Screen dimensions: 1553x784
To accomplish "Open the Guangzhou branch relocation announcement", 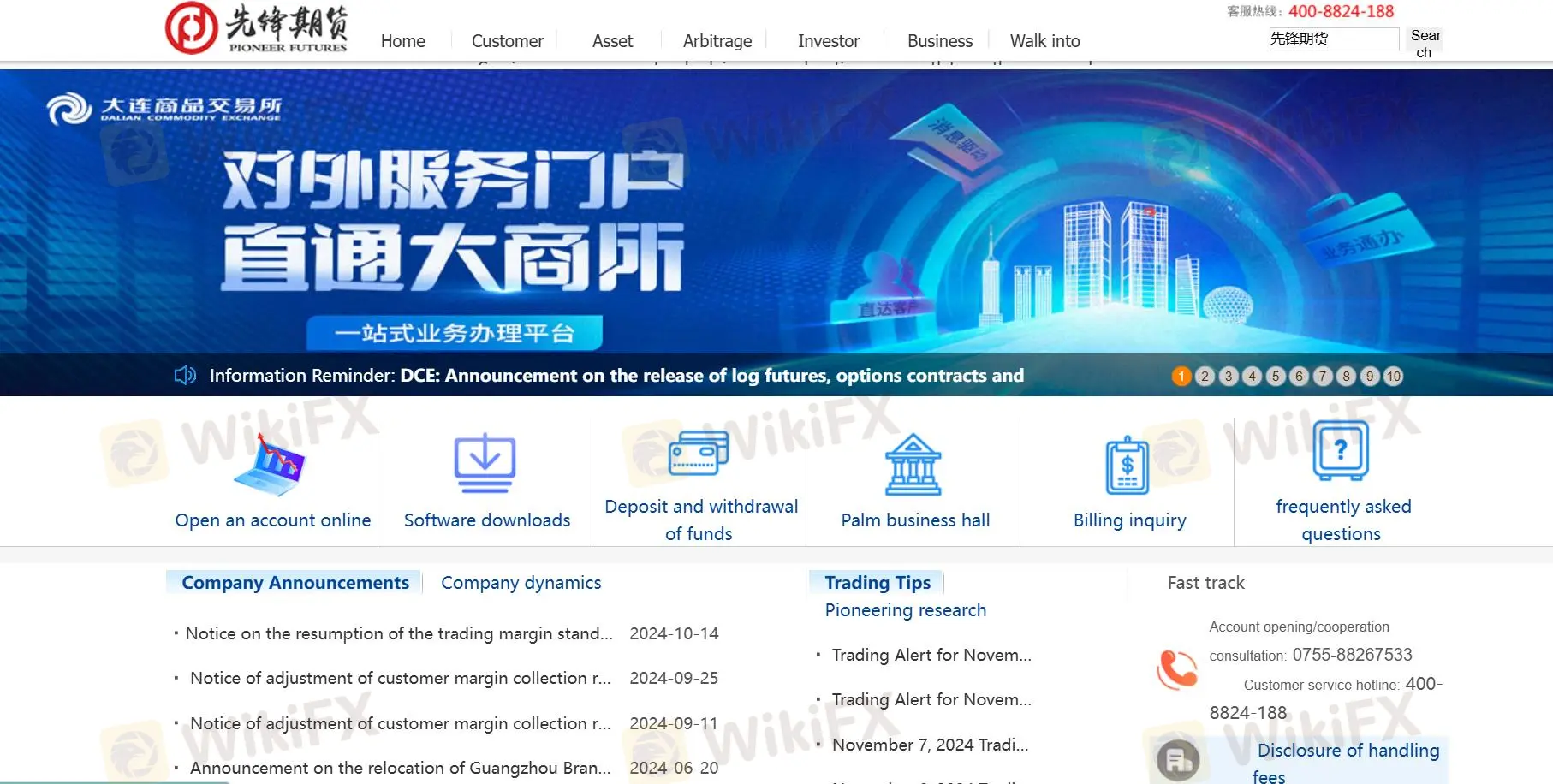I will pyautogui.click(x=400, y=768).
